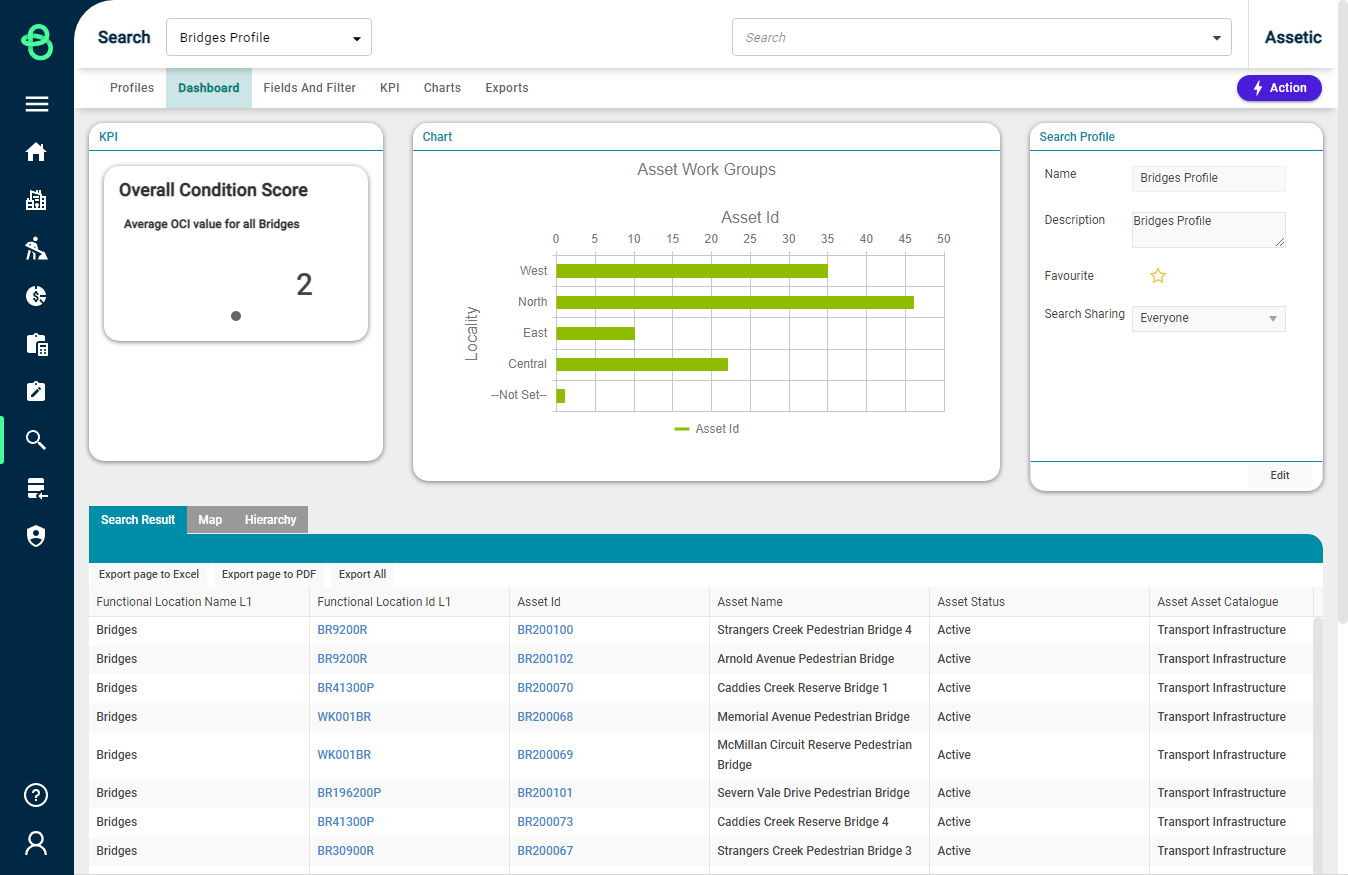Toggle Asset Id legend in chart
Screen dimensions: 1348x875
[x=707, y=429]
